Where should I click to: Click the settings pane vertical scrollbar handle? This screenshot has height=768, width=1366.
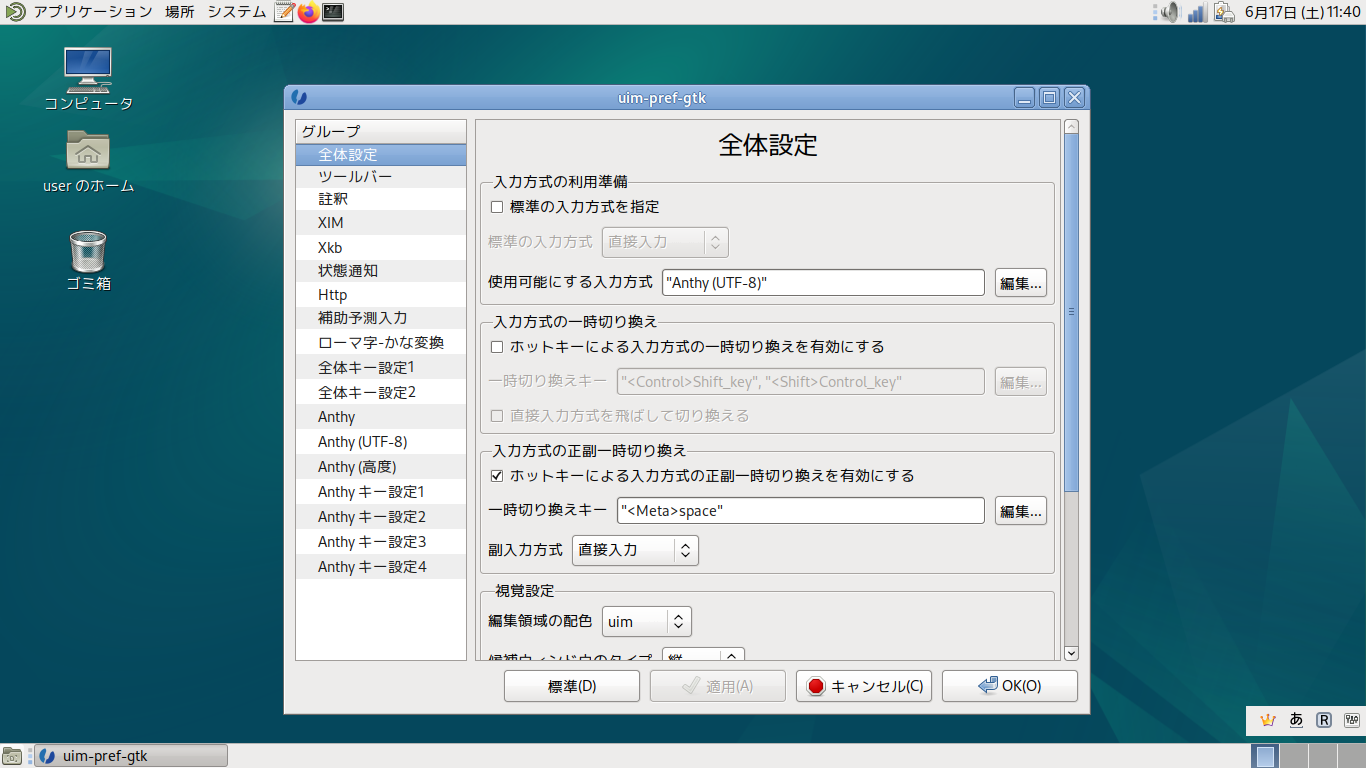point(1071,312)
